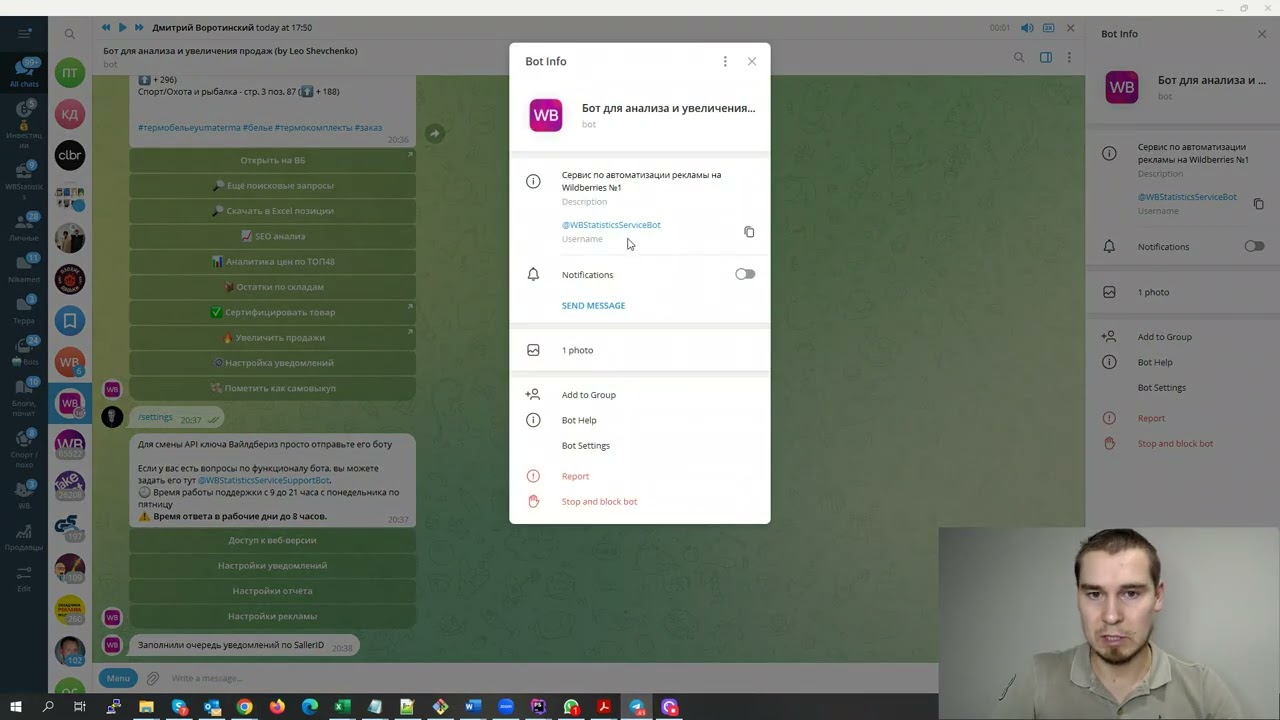Screen dimensions: 1280x720
Task: Open the Saved Messages bookmark chat
Action: point(70,321)
